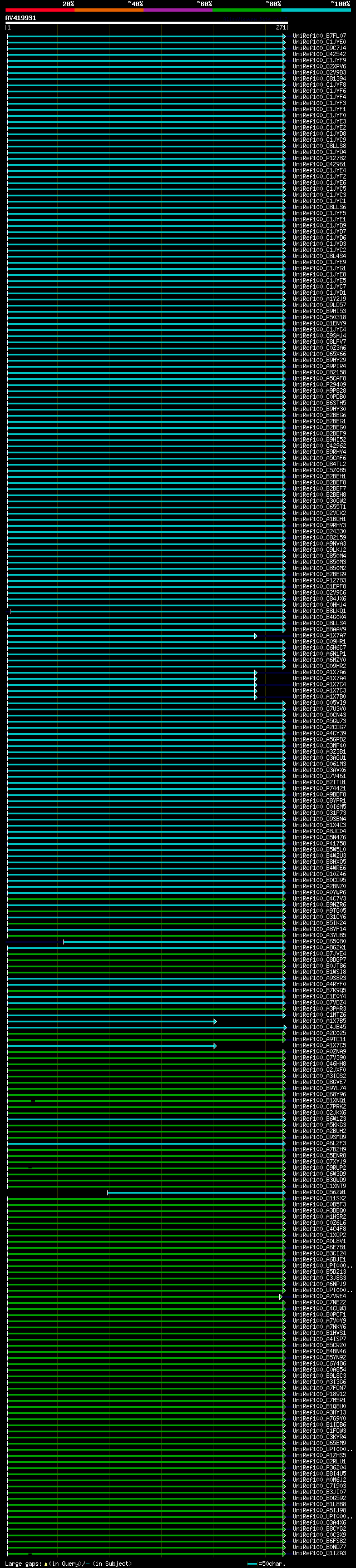The image size is (356, 1568).
Task: Open hit UniRef100_B7FL07
Action: (x=319, y=36)
